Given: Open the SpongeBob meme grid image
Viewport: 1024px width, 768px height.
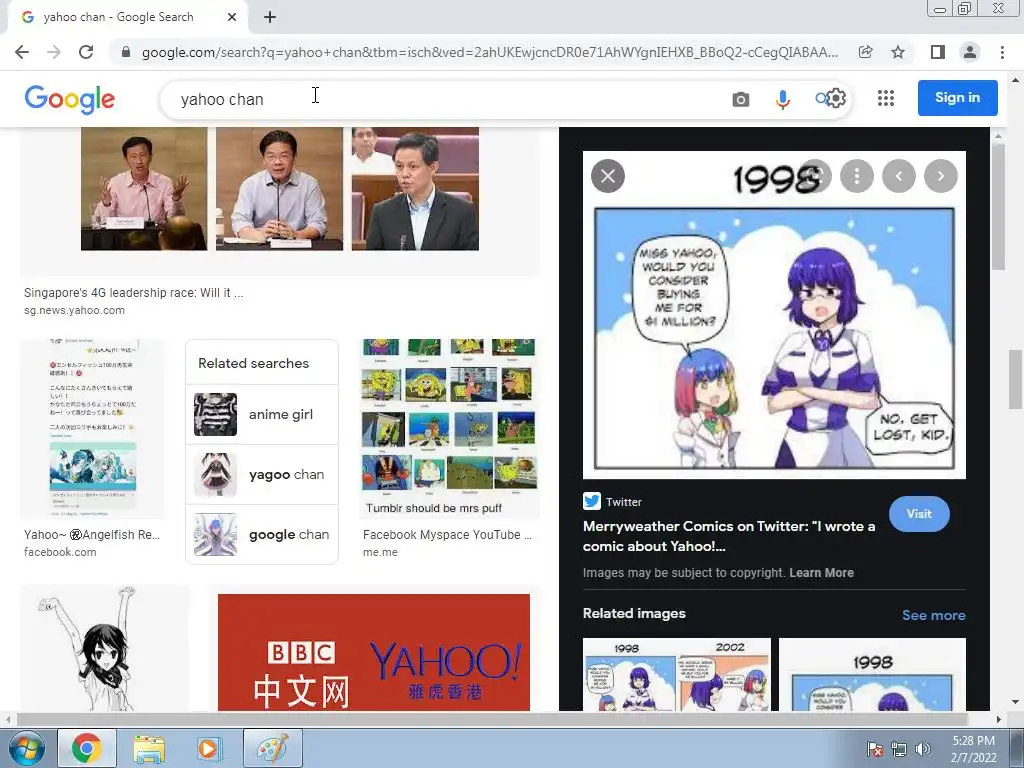Looking at the screenshot, I should 449,428.
